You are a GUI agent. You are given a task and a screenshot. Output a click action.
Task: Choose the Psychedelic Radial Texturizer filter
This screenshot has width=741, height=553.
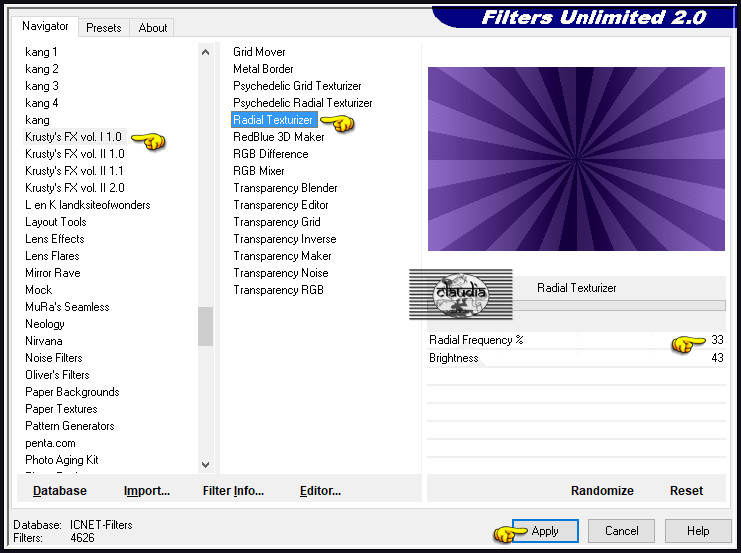coord(302,103)
